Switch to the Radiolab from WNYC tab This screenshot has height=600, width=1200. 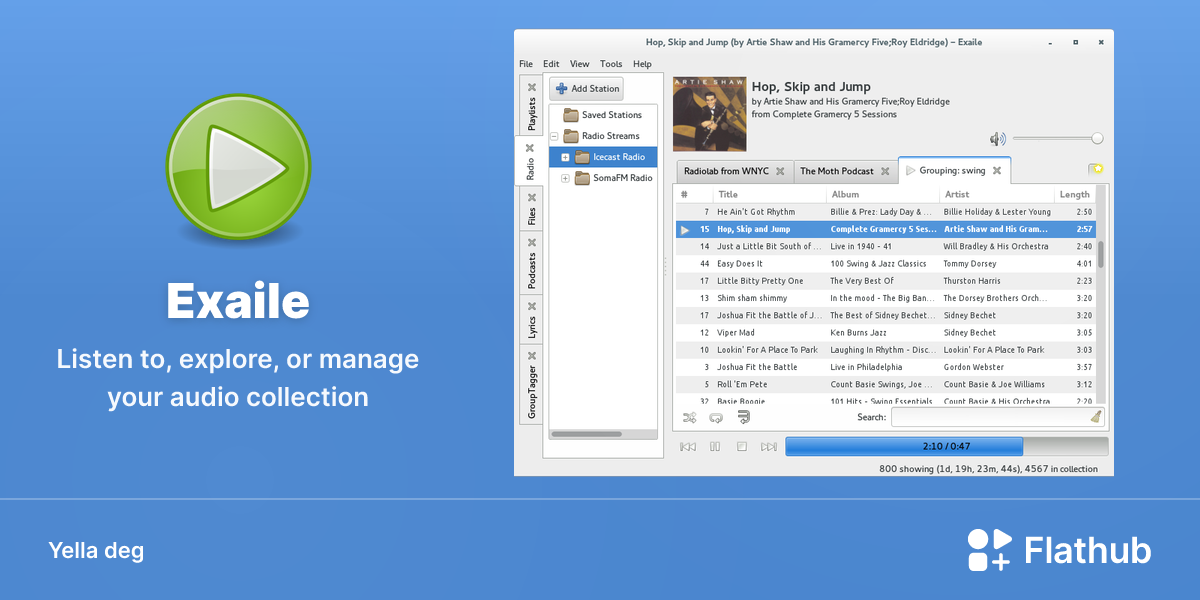tap(734, 171)
